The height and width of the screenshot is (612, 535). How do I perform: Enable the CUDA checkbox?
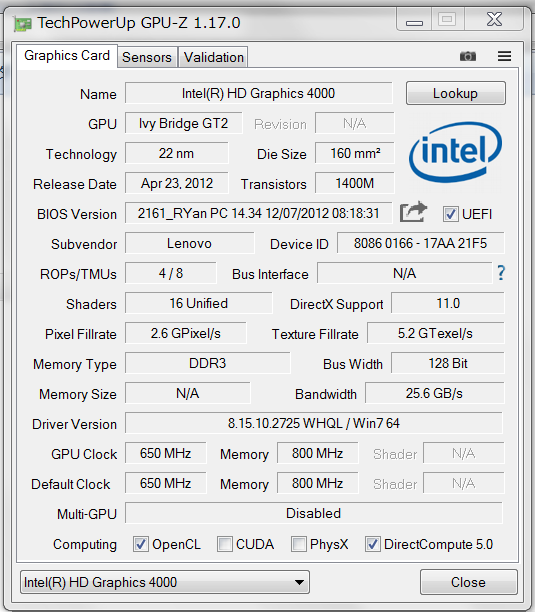[x=224, y=544]
